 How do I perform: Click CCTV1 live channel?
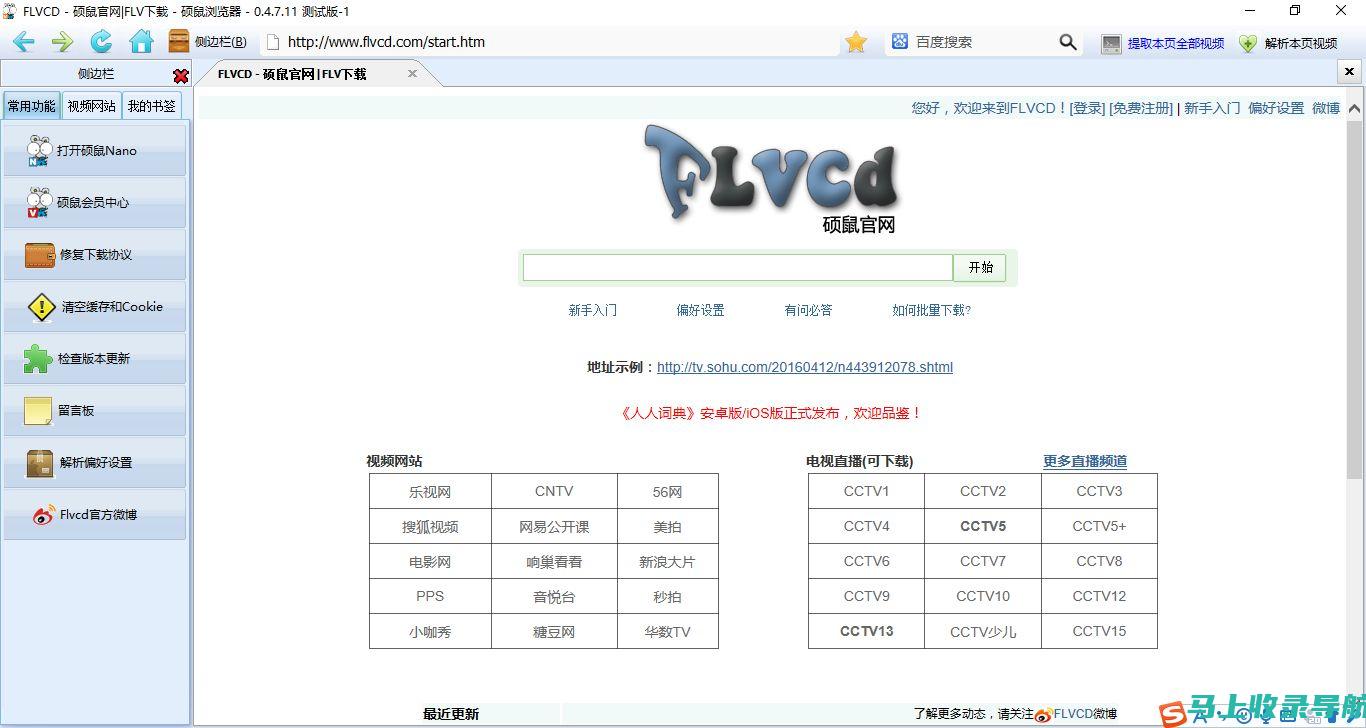866,491
